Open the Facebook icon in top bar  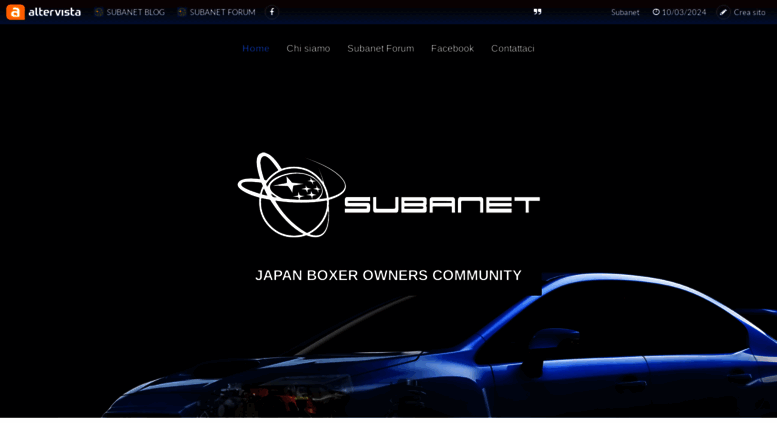coord(272,12)
